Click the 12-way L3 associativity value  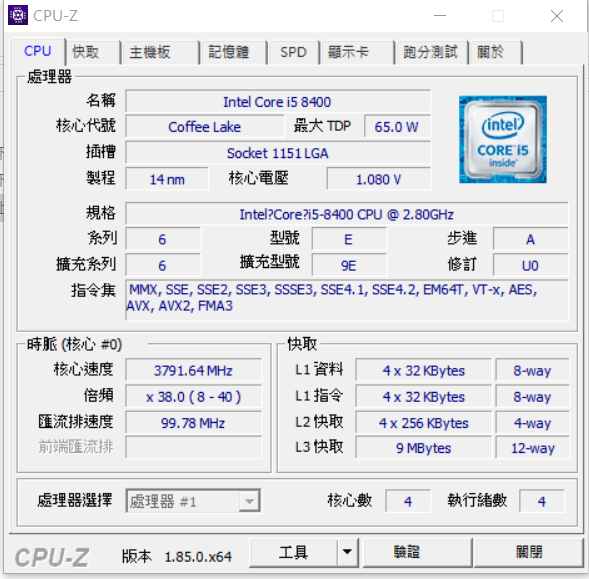tap(532, 447)
